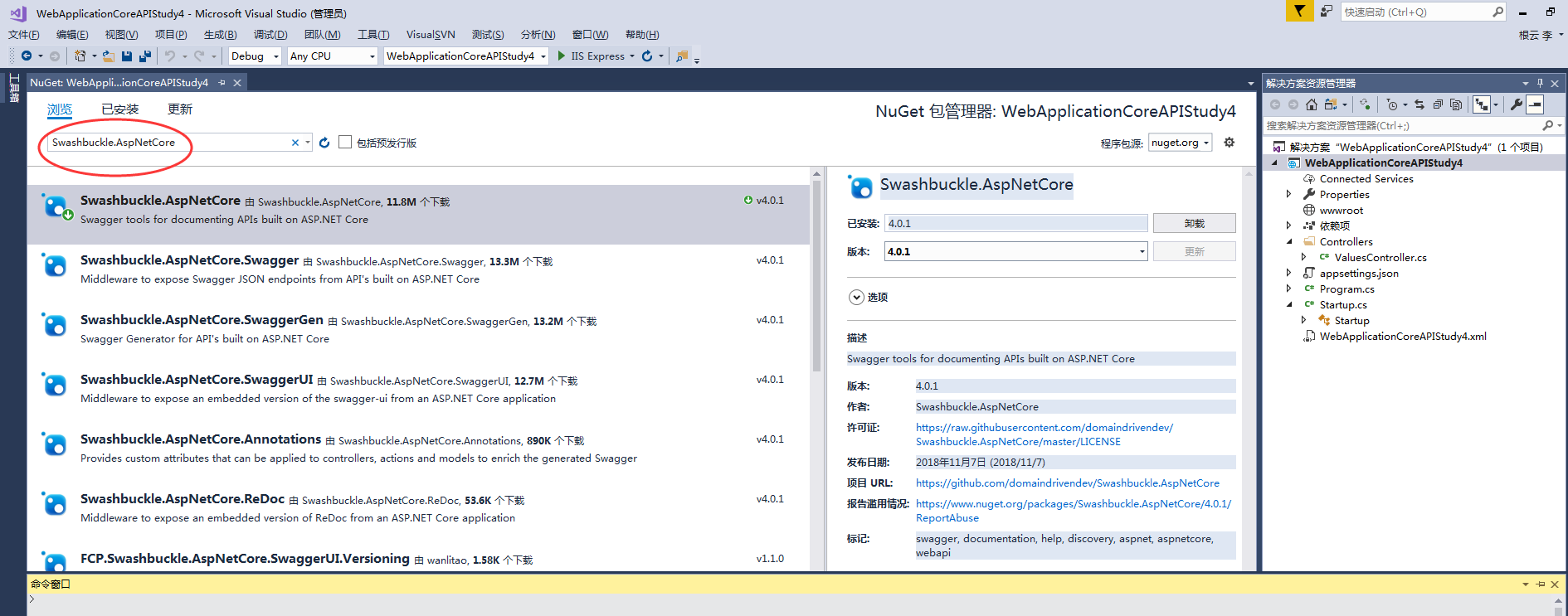This screenshot has width=1568, height=616.
Task: Open the File (文件) menu
Action: click(24, 34)
